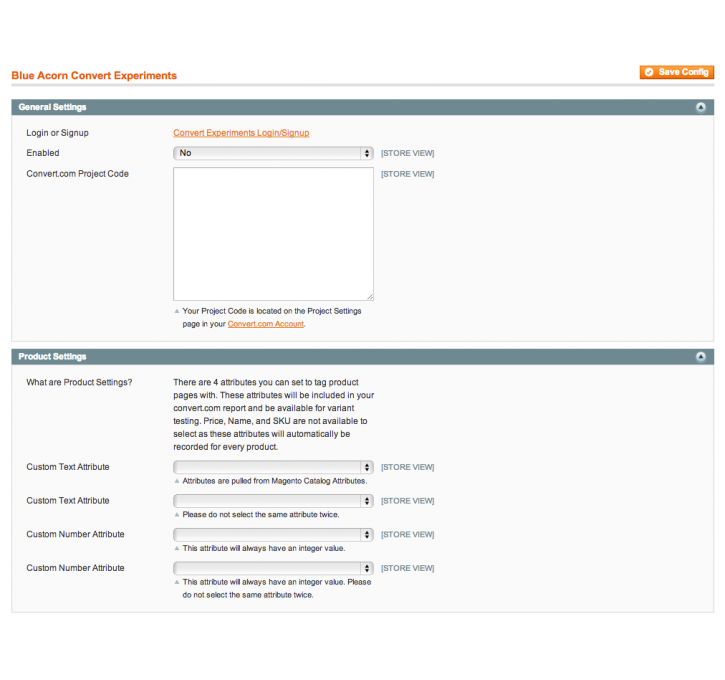The width and height of the screenshot is (725, 680).
Task: Click the [STORE VIEW] text beside Project Code
Action: pos(407,174)
